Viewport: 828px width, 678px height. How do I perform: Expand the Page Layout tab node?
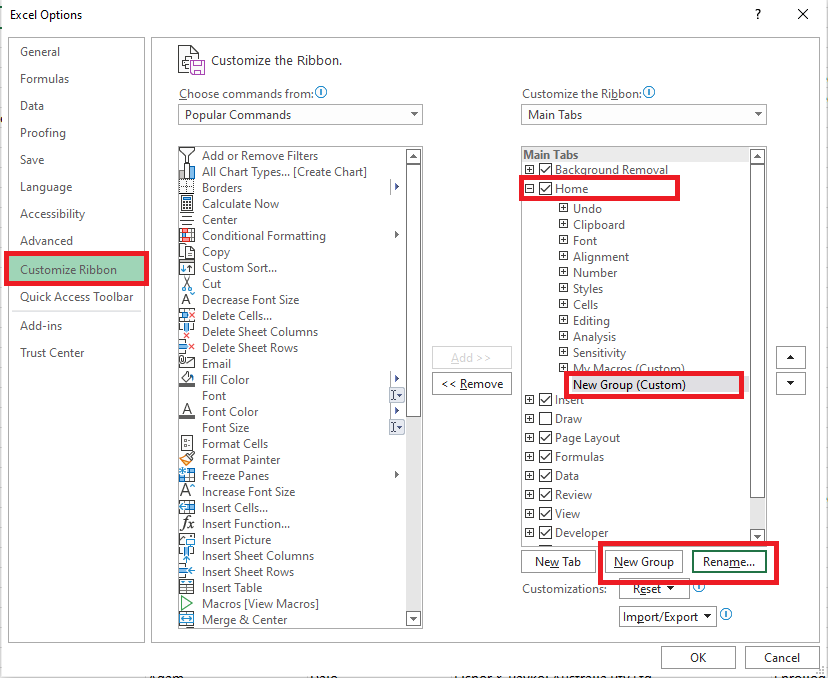[530, 438]
